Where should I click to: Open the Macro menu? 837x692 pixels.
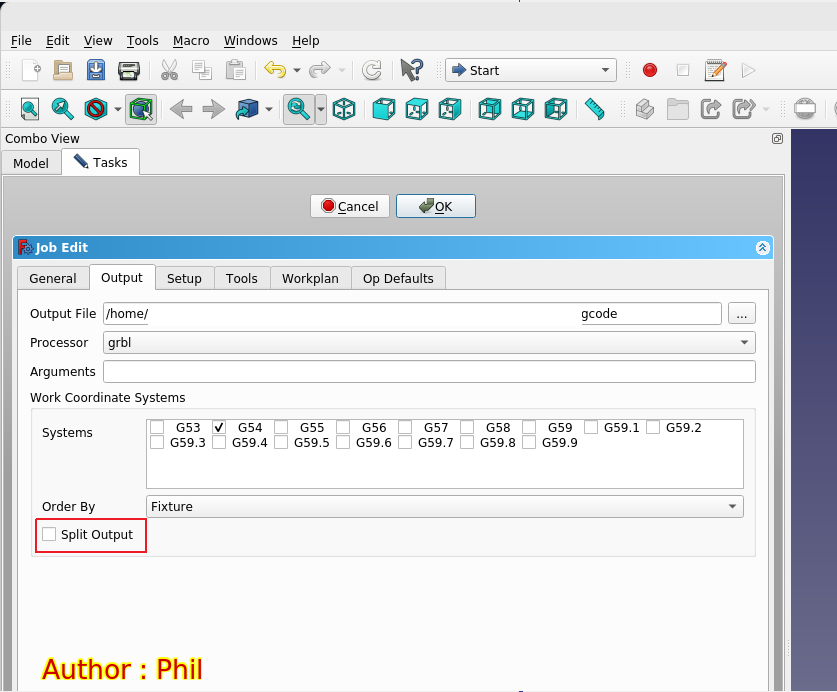click(x=191, y=41)
